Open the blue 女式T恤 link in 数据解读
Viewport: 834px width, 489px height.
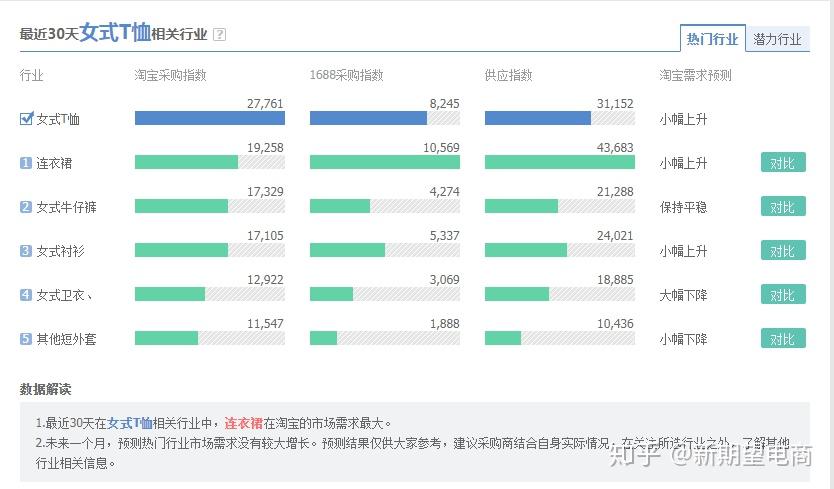tap(130, 424)
